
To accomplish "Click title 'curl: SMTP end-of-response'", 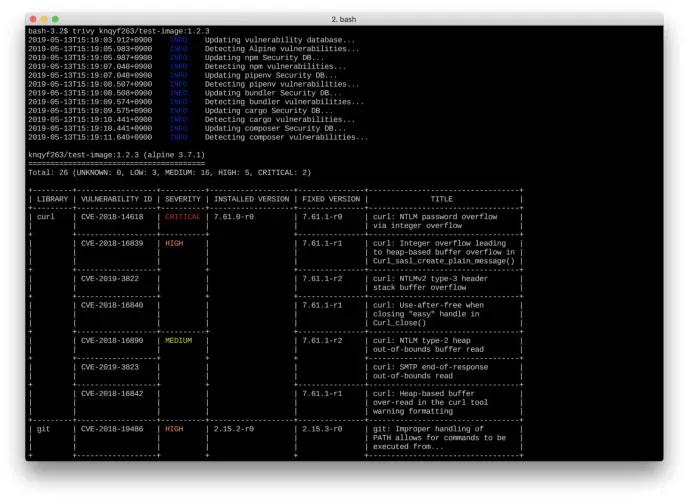I will pos(431,367).
